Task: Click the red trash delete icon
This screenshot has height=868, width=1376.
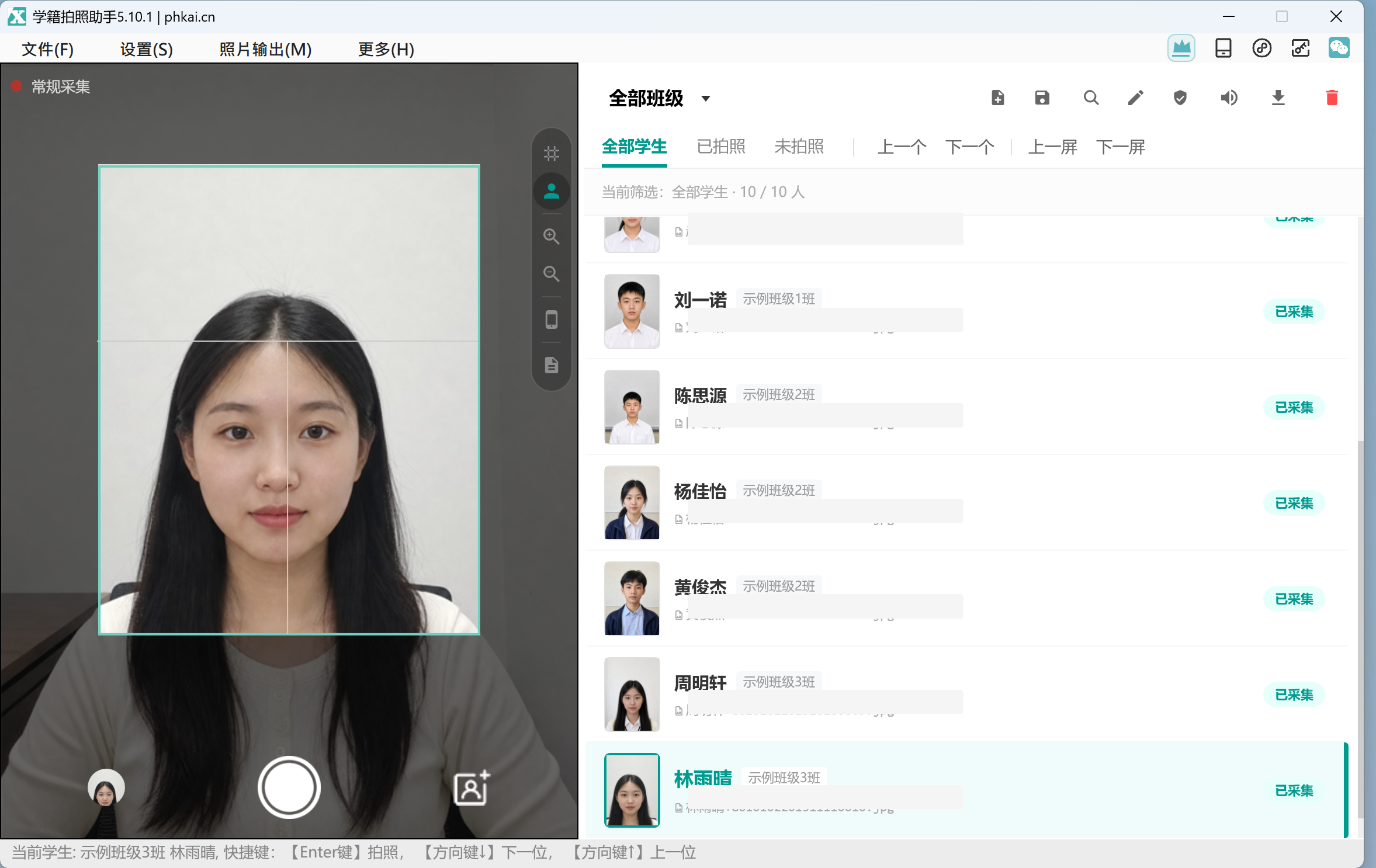Action: click(x=1332, y=98)
